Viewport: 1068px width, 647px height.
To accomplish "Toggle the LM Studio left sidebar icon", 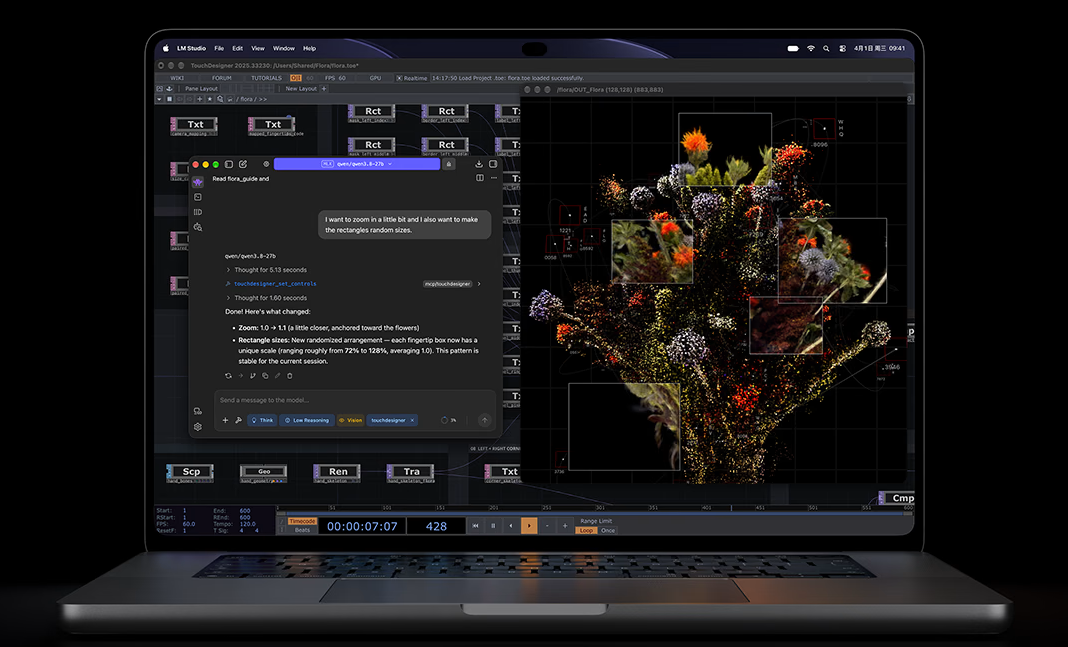I will [x=229, y=164].
